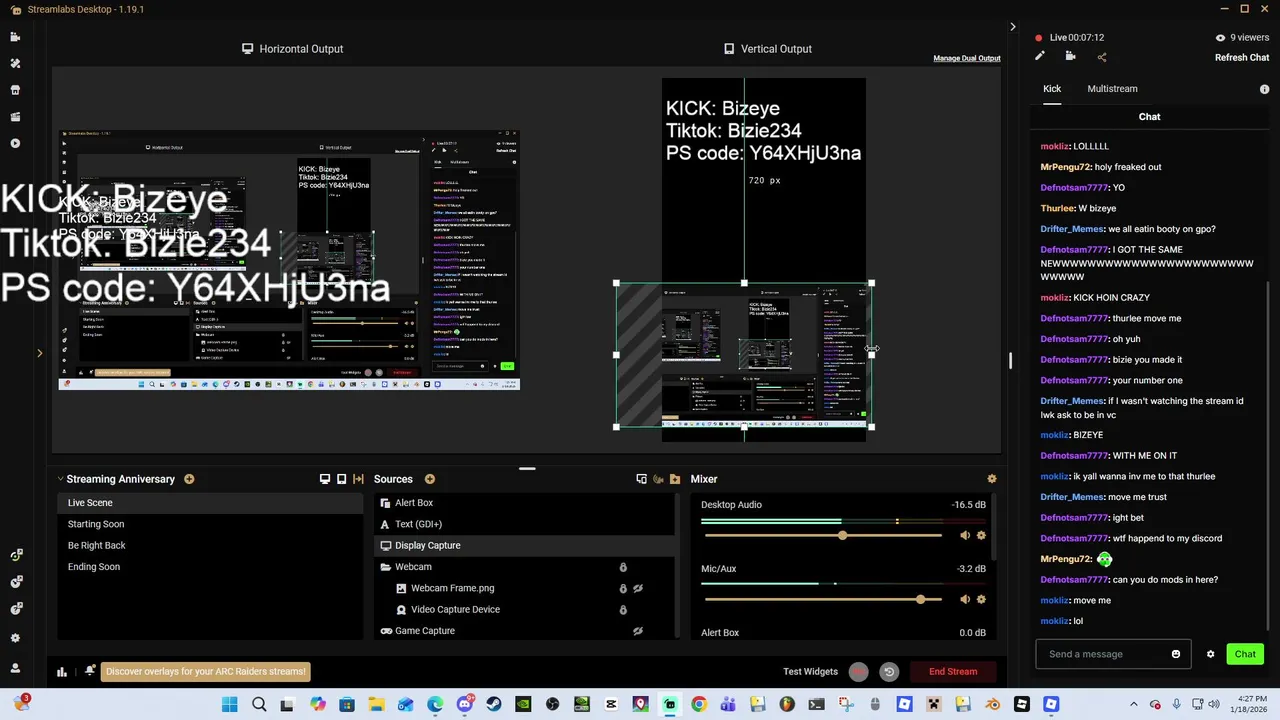Select the Ending Soon scene
Viewport: 1280px width, 720px height.
tap(210, 567)
